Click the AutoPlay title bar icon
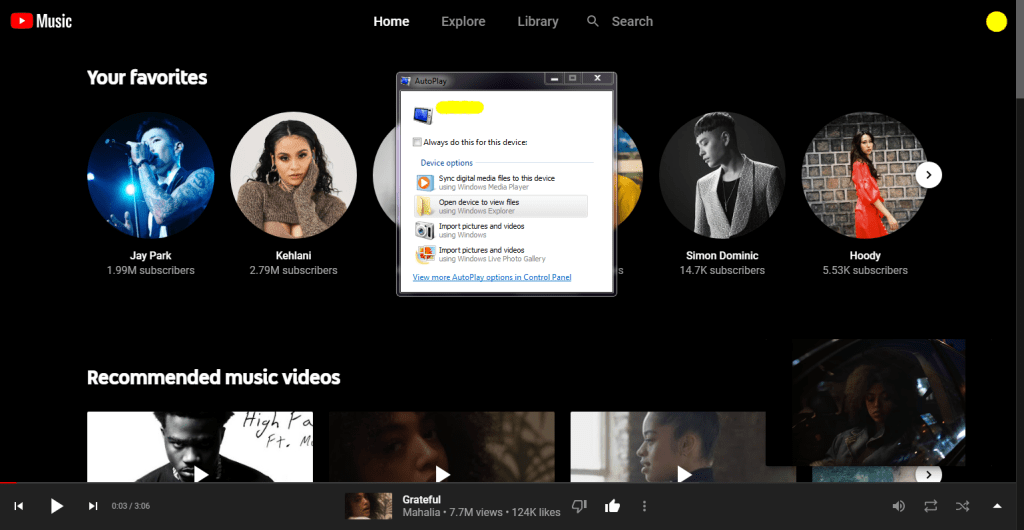The width and height of the screenshot is (1024, 530). (x=405, y=80)
